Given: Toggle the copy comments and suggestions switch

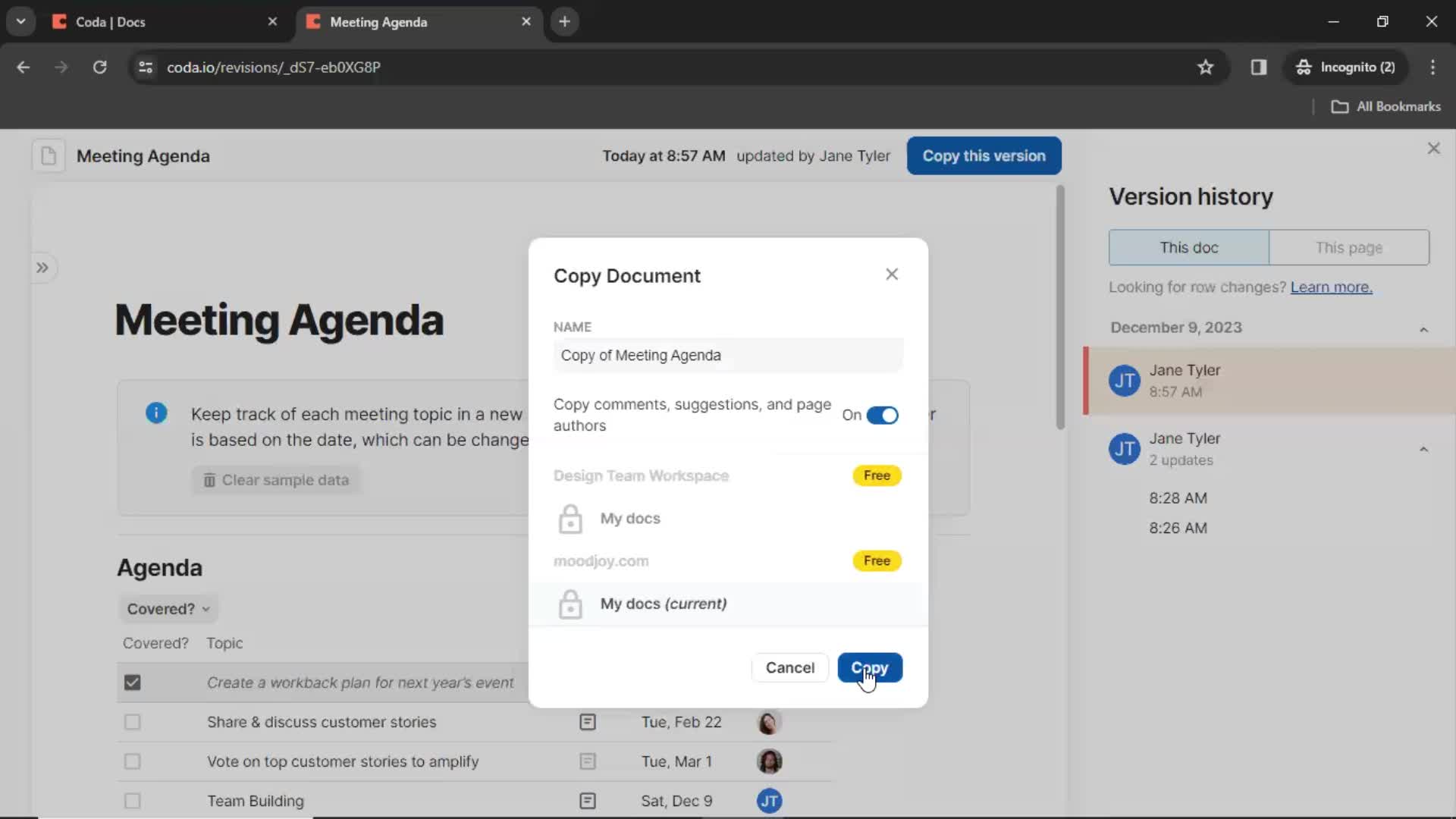Looking at the screenshot, I should coord(882,414).
